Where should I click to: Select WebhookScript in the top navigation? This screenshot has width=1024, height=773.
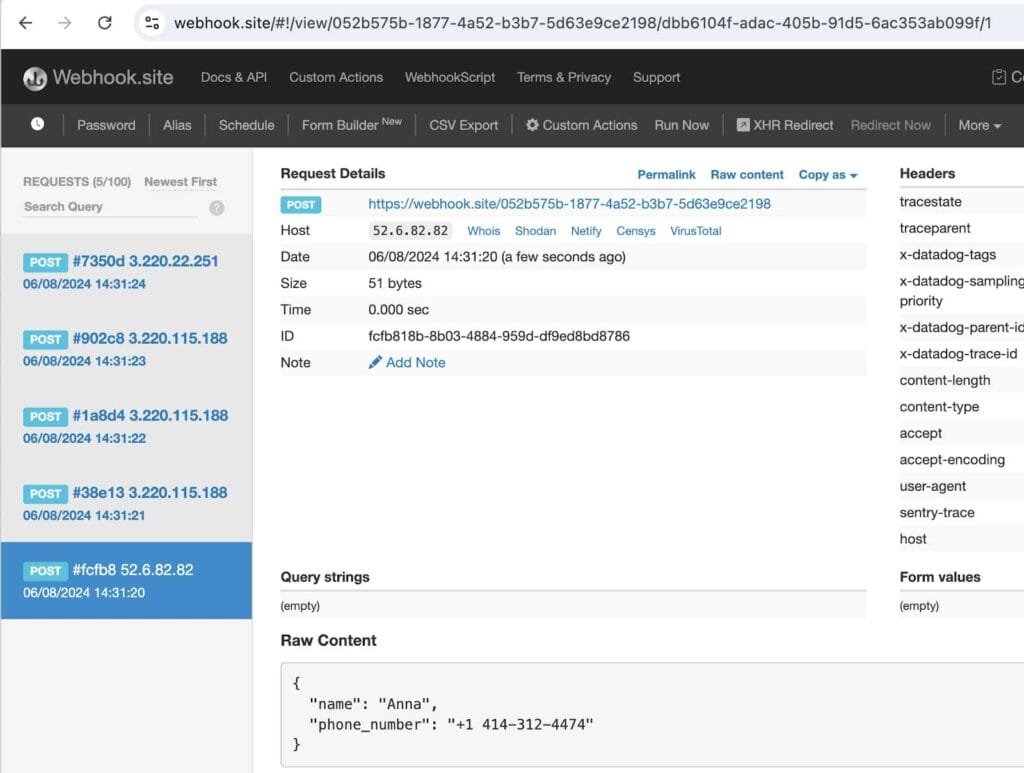point(451,77)
